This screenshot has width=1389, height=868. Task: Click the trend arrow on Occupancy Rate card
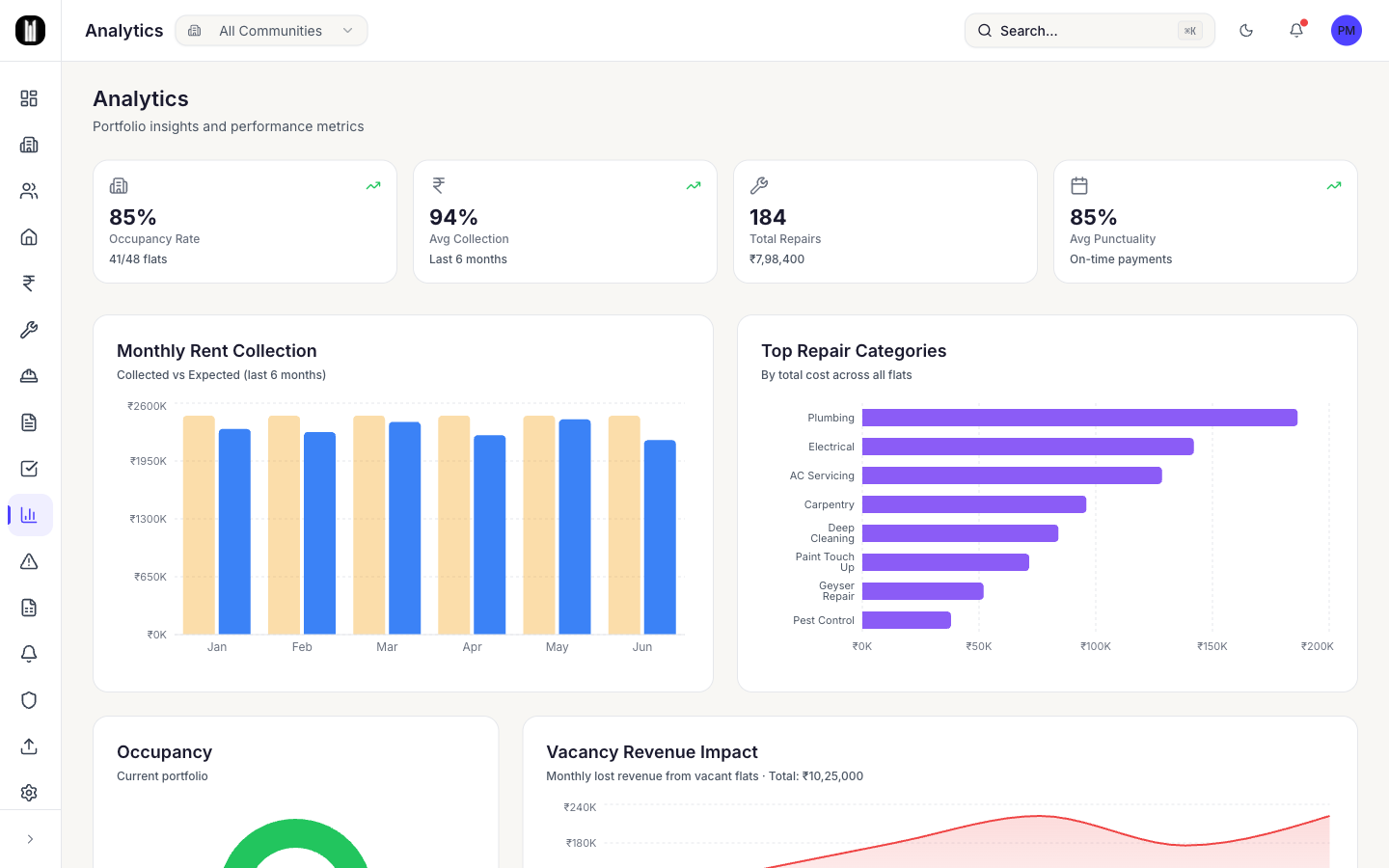373,185
